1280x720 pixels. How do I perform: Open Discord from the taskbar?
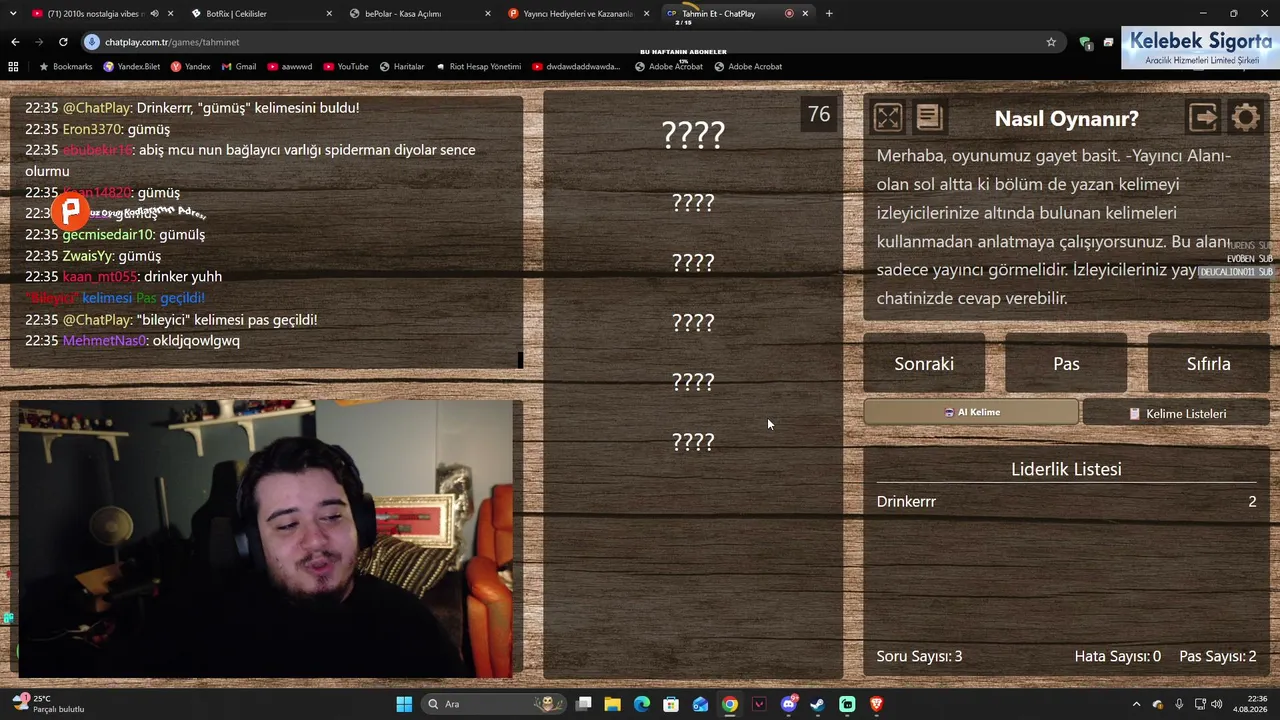pyautogui.click(x=789, y=704)
